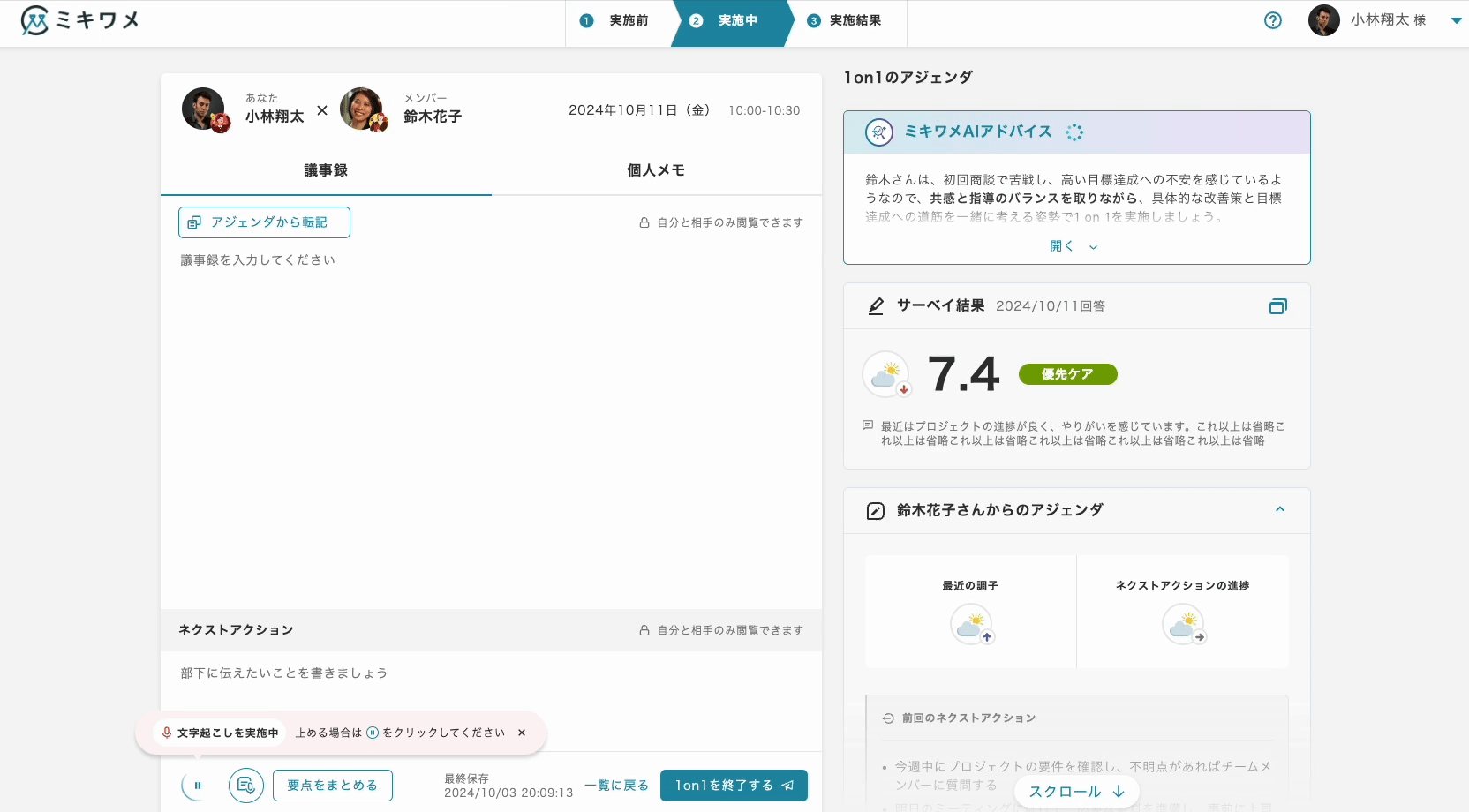Dismiss the transcription tooltip banner
Screen dimensions: 1469x812
(x=522, y=733)
